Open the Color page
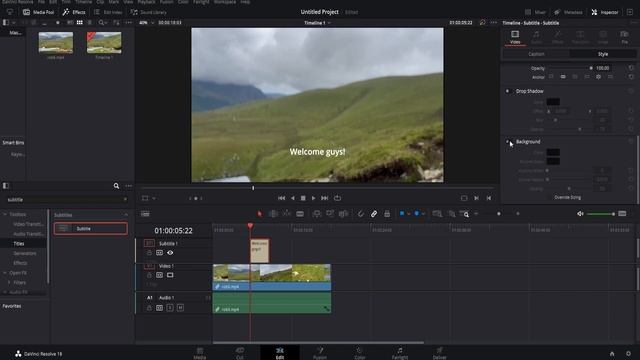Screen dimensions: 640x360 coord(359,353)
